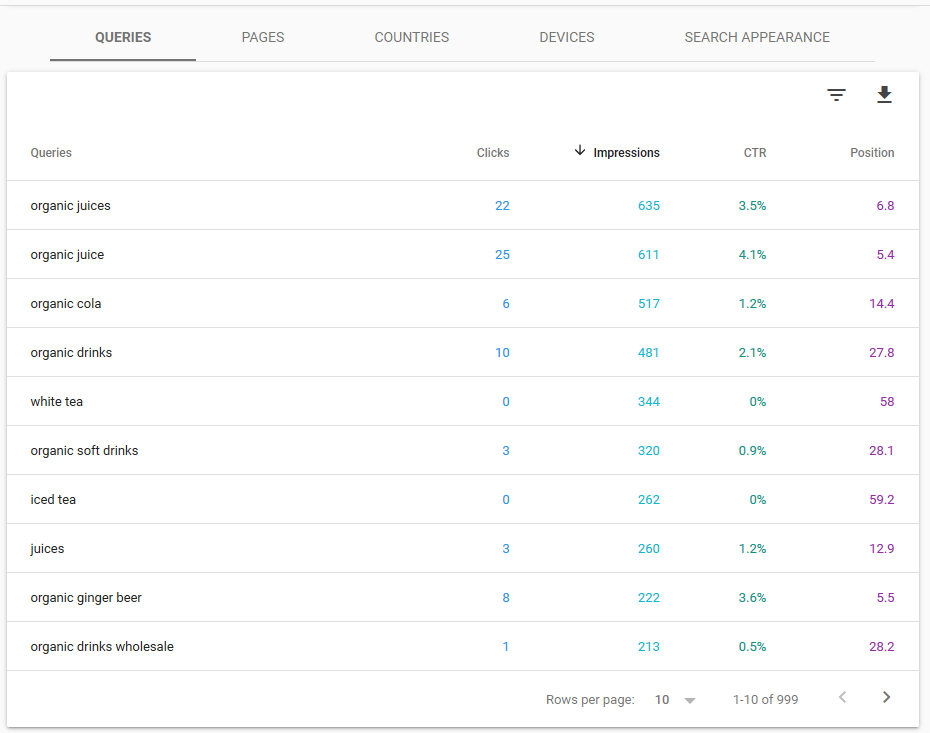Sort table by Clicks column
The height and width of the screenshot is (733, 930).
pyautogui.click(x=493, y=152)
